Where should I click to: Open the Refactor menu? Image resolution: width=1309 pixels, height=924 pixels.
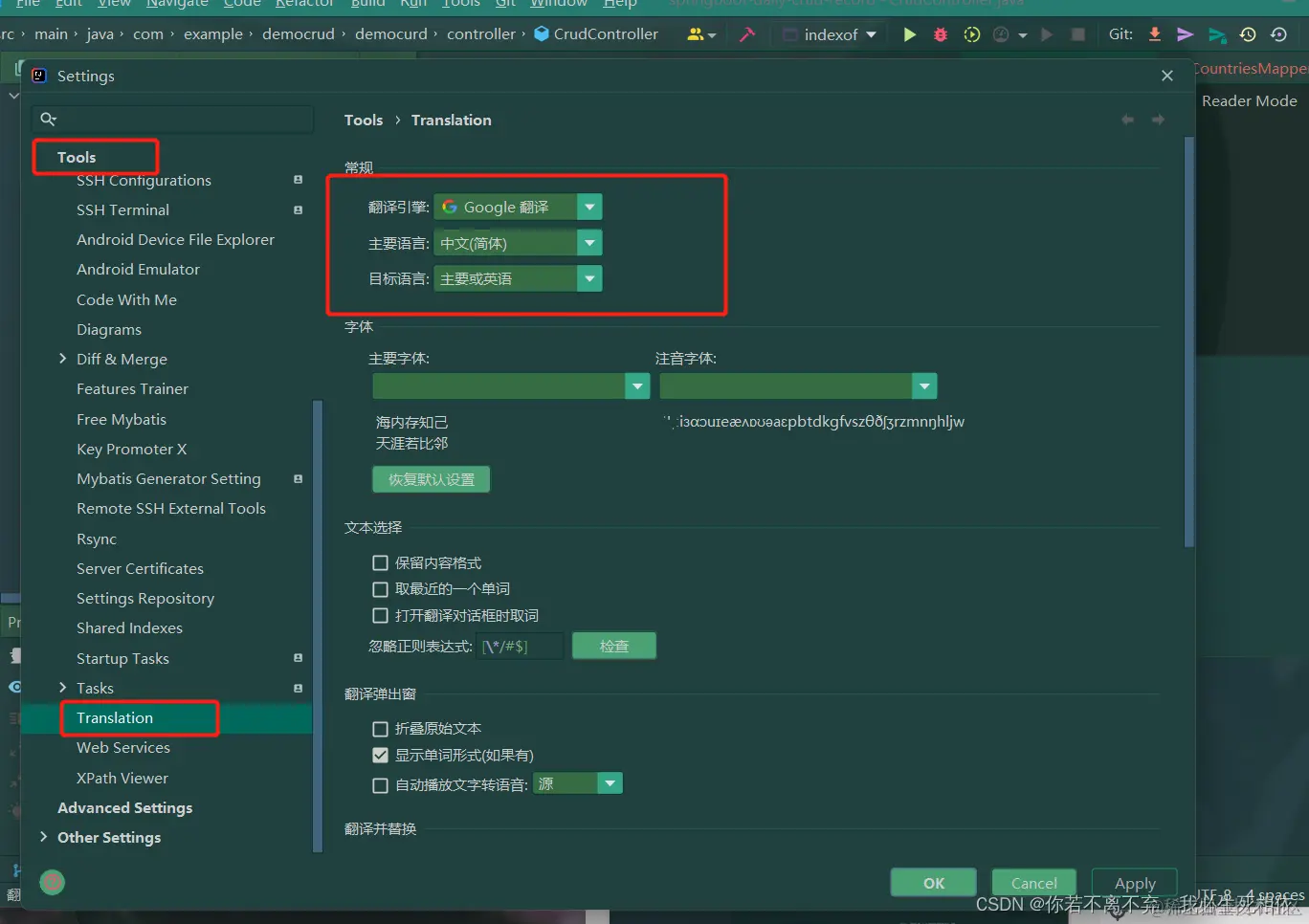[x=304, y=4]
